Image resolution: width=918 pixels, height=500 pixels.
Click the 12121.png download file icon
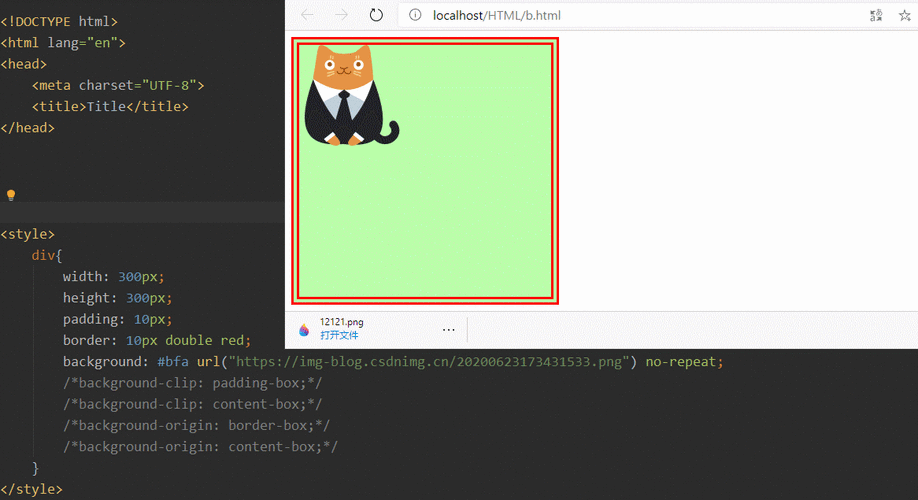[x=304, y=329]
